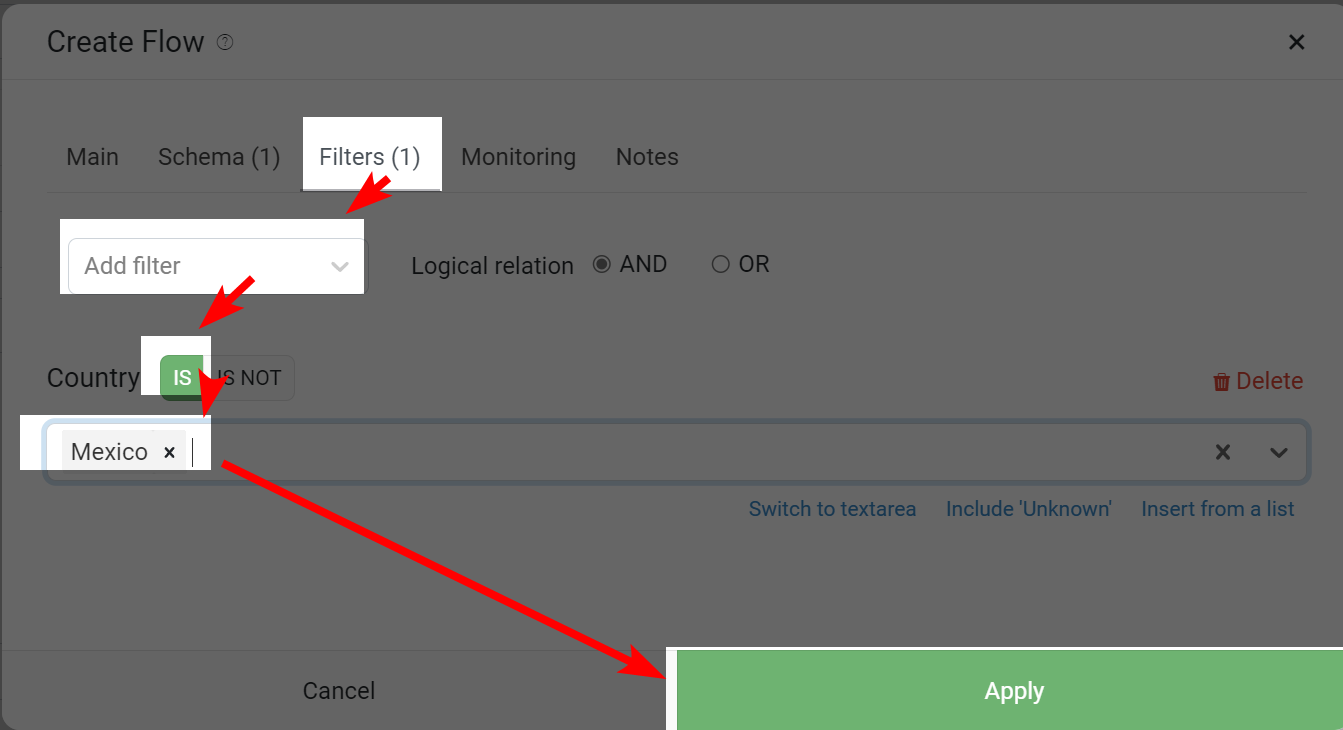This screenshot has height=730, width=1343.
Task: Select the OR logical relation
Action: click(x=740, y=264)
